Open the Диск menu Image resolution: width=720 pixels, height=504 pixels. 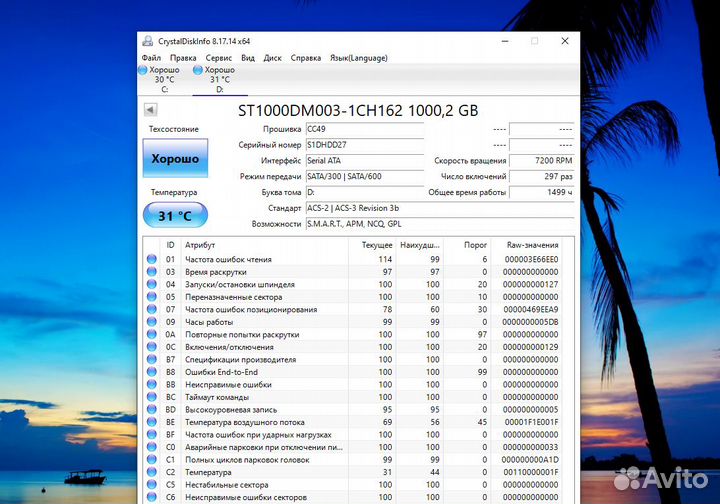[272, 58]
